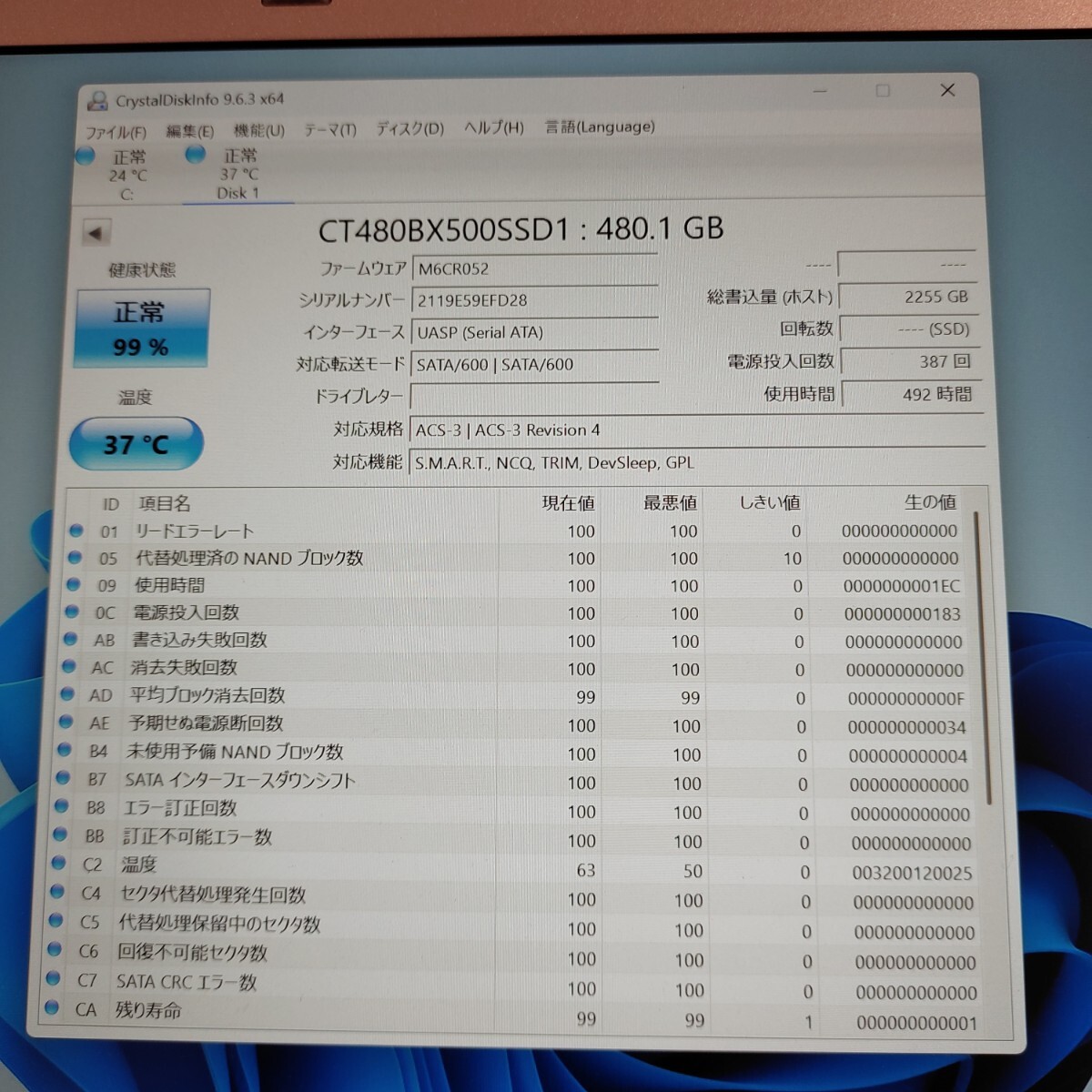
Task: Click the blue 37°C temperature gauge
Action: point(136,443)
